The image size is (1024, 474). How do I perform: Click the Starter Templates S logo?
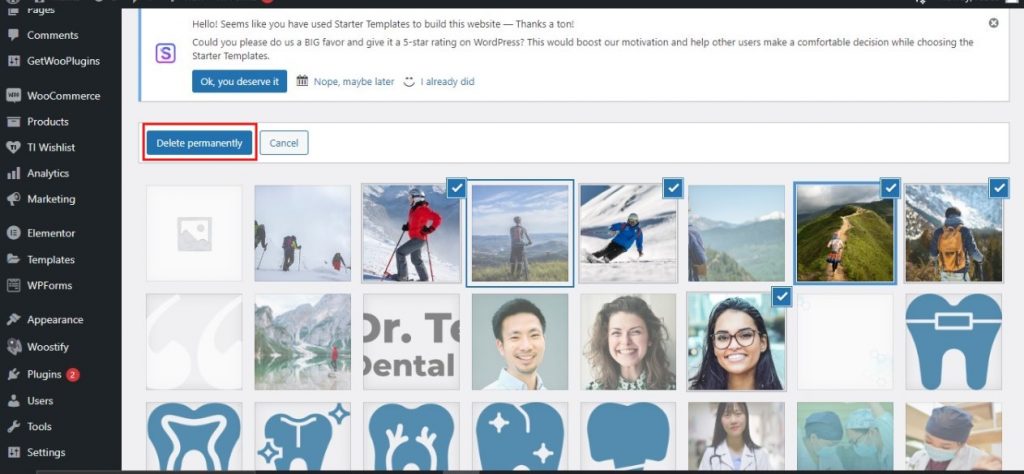tap(165, 53)
